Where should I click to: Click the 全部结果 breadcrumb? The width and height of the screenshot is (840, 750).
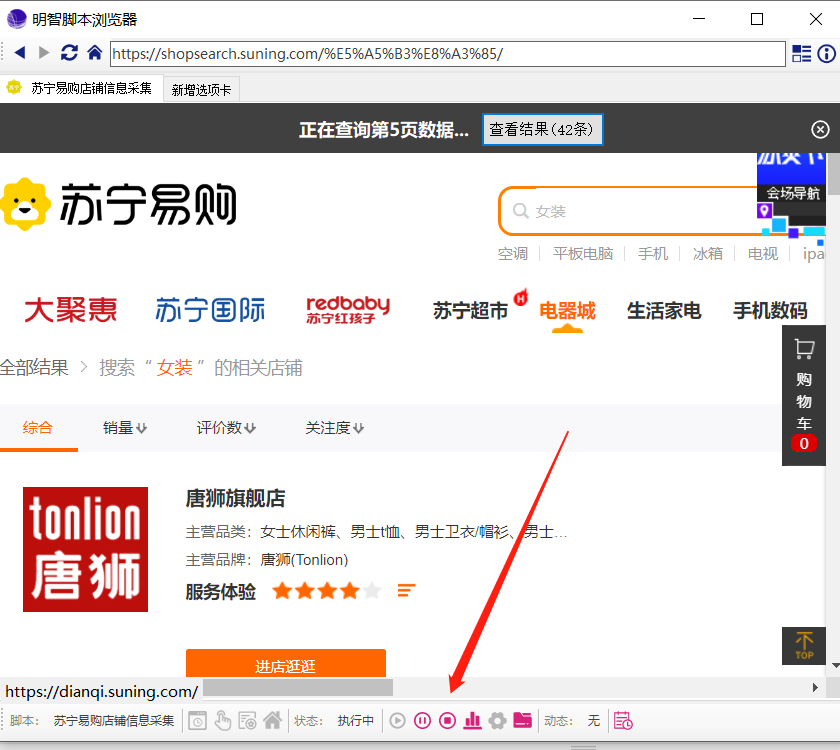click(34, 368)
